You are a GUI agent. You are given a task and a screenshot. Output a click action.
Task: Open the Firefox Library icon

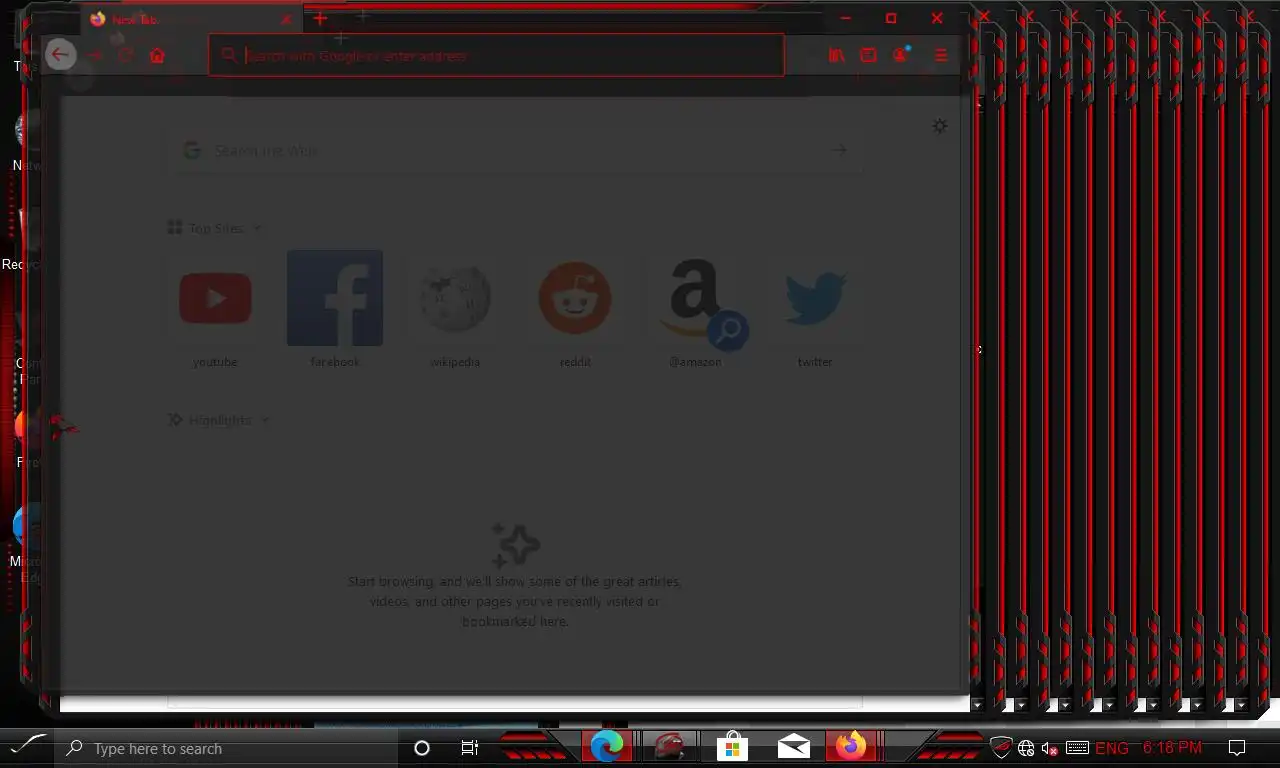837,56
